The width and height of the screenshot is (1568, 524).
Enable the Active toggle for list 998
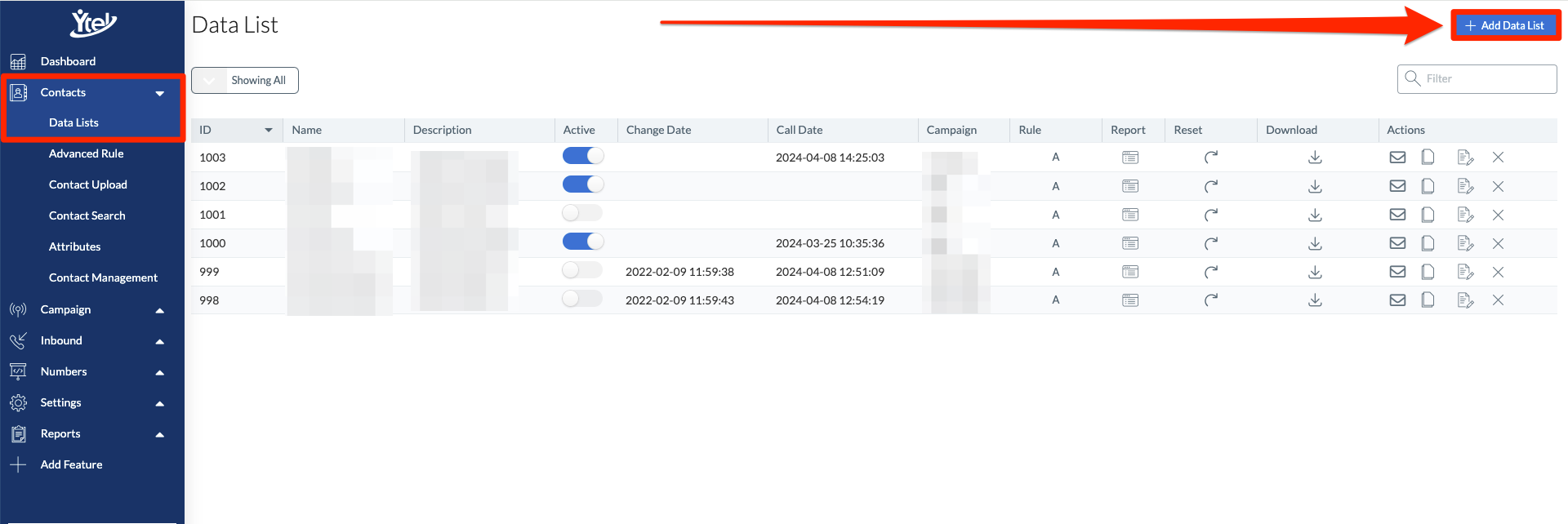tap(582, 299)
